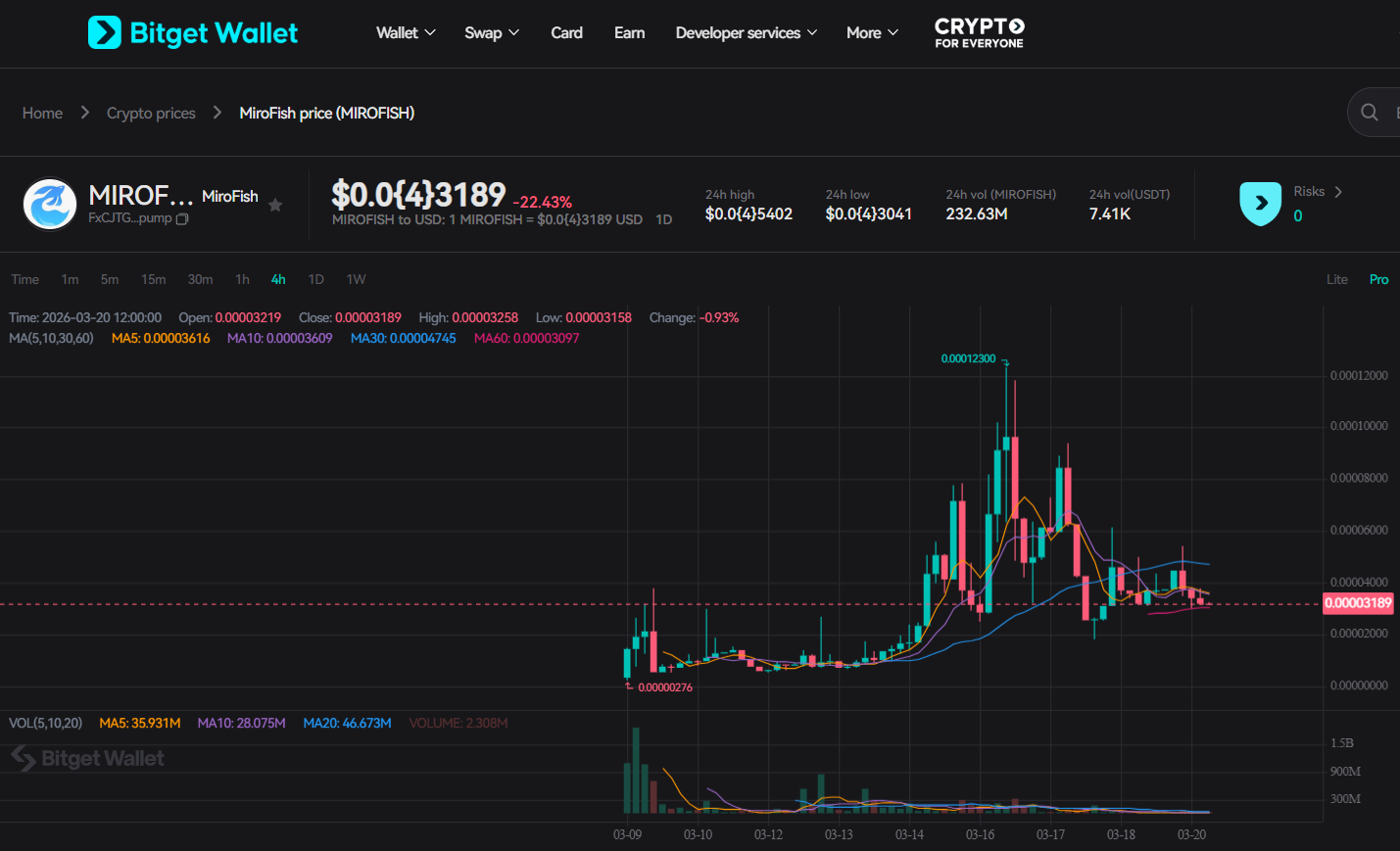
Task: Switch chart to Pro mode
Action: pos(1378,279)
